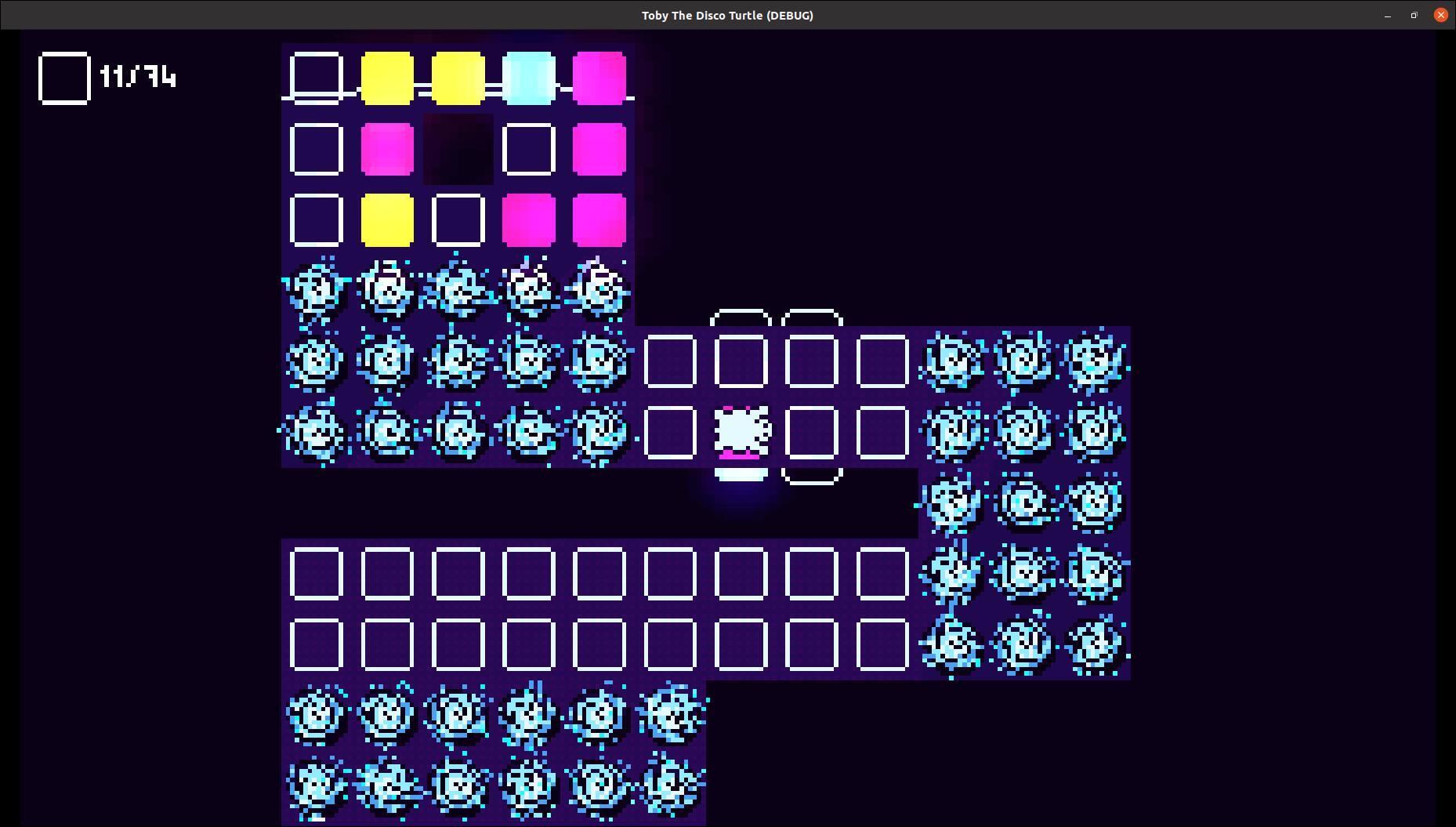Image resolution: width=1456 pixels, height=827 pixels.
Task: Click the leftmost magenta tile in the second row
Action: 387,149
